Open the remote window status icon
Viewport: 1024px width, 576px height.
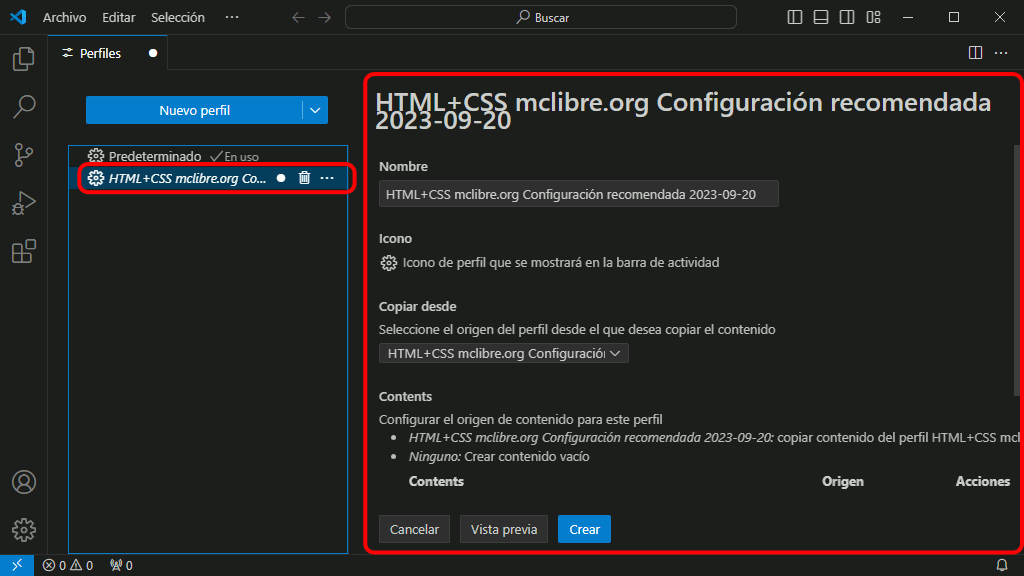[x=17, y=565]
